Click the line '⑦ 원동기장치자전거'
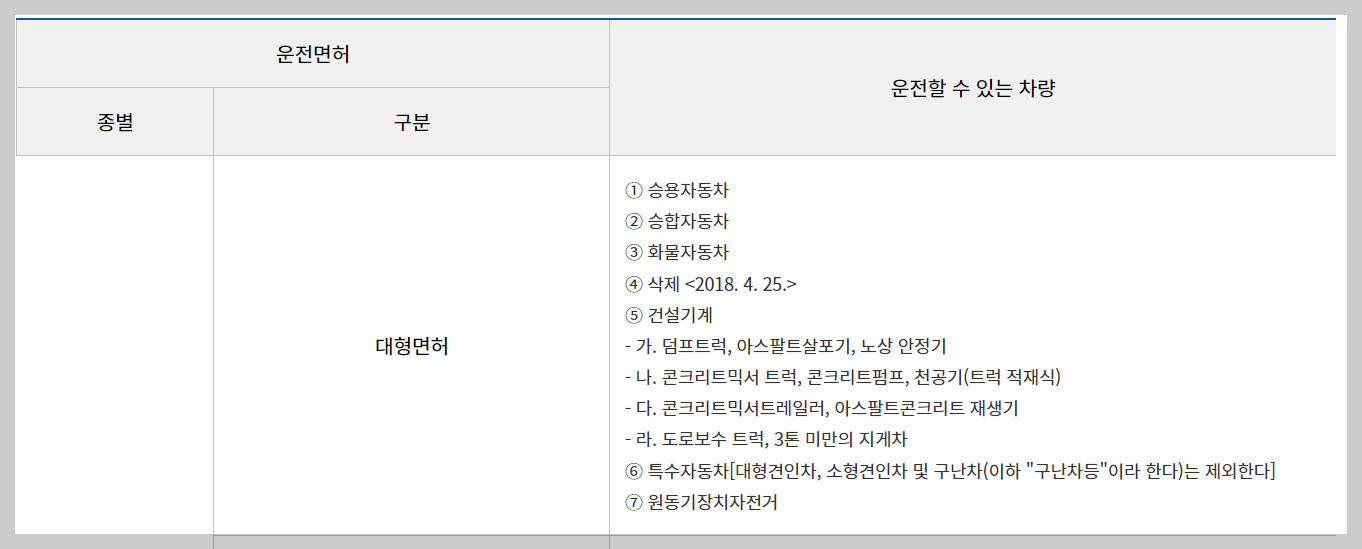 (x=700, y=502)
